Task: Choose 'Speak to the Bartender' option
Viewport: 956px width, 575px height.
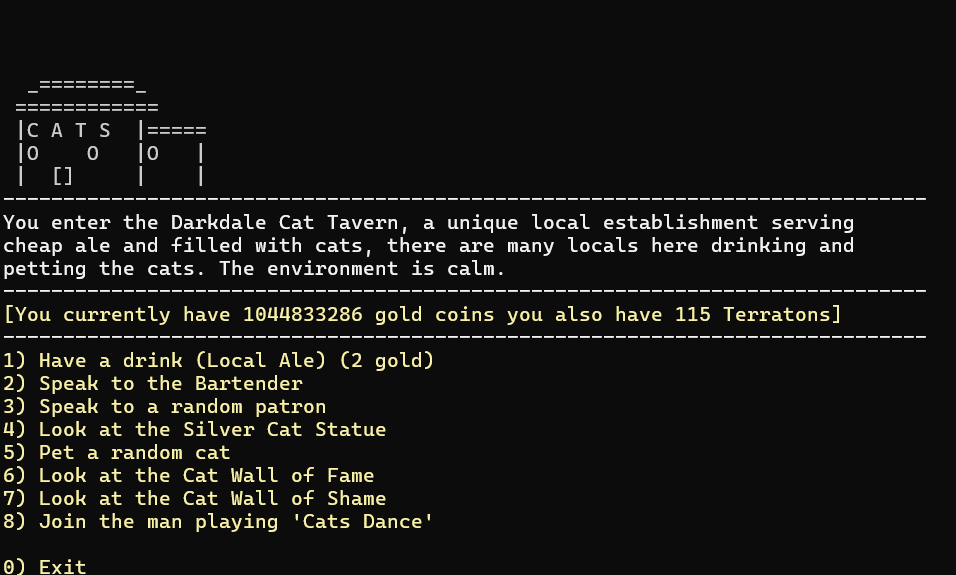Action: (x=152, y=384)
